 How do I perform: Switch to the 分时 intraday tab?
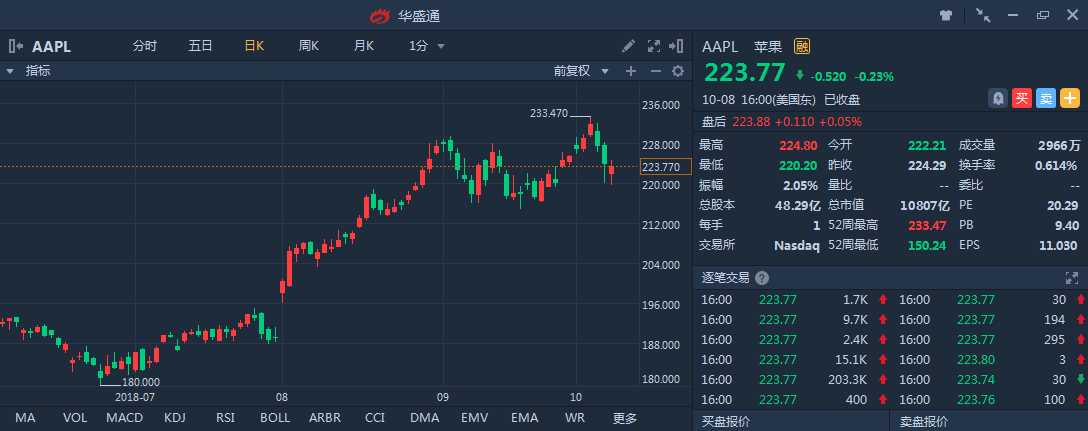[x=145, y=46]
